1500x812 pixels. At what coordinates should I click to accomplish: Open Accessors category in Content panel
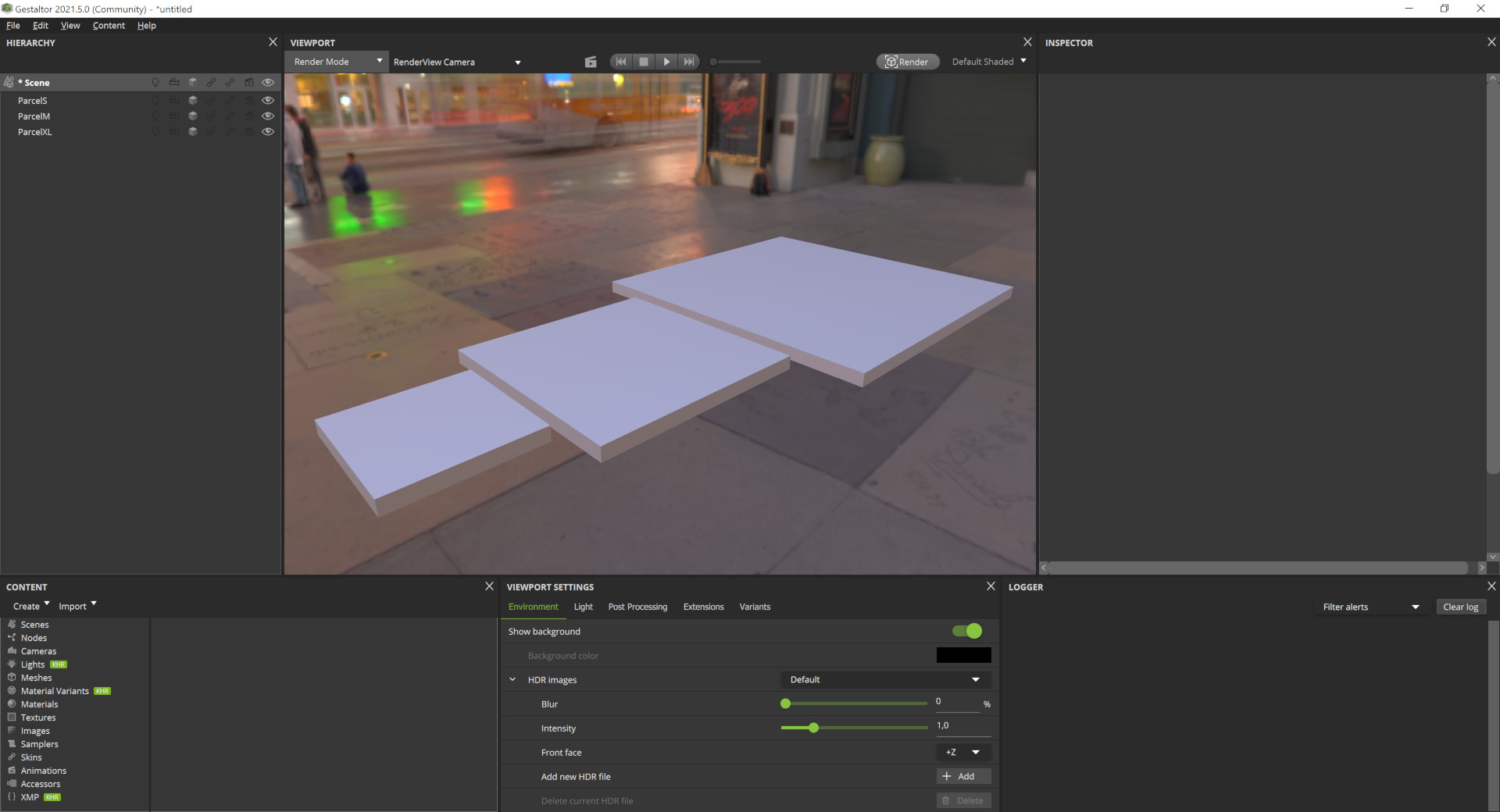click(x=40, y=784)
